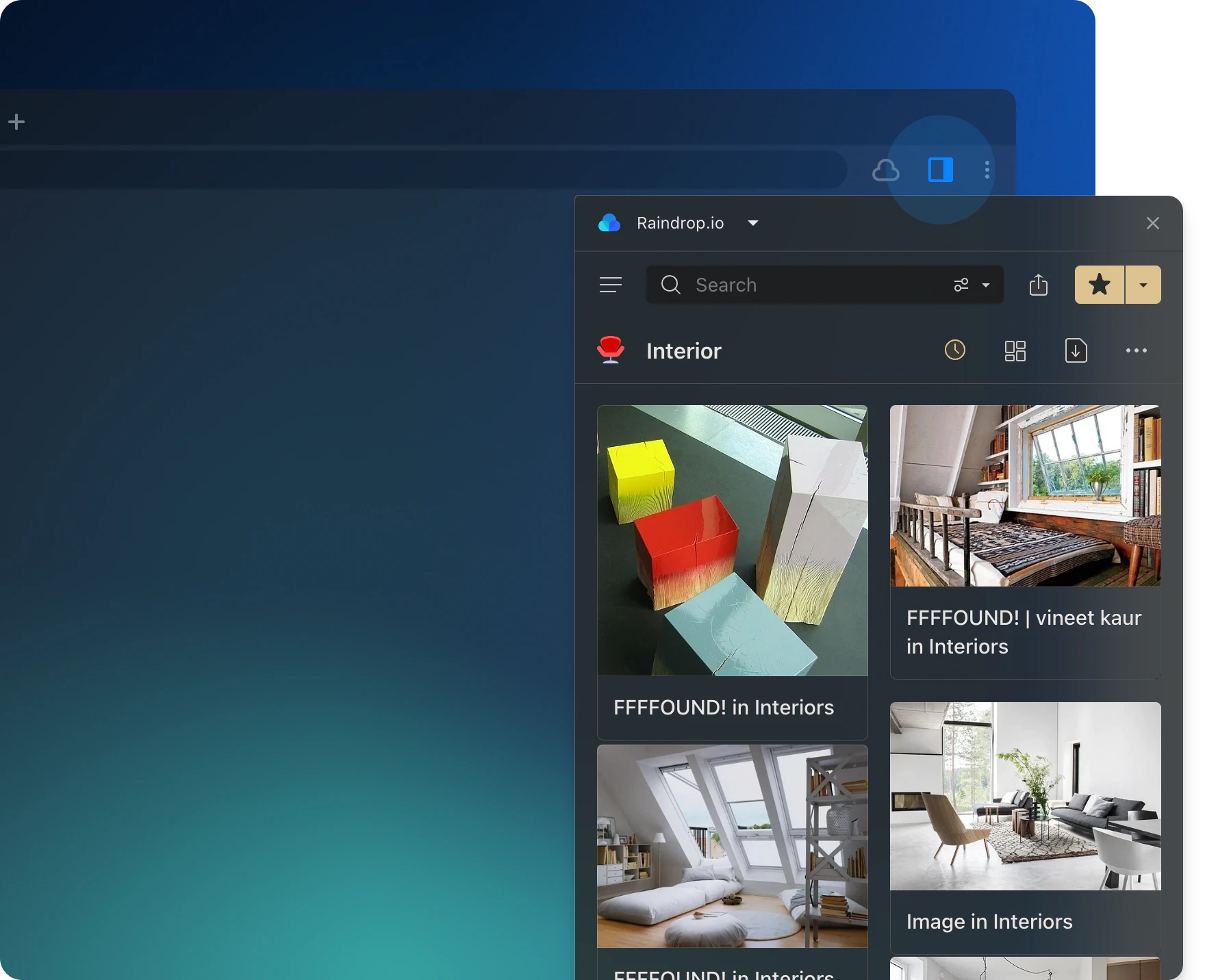Open the colored blocks bookmark thumbnail
Screen dimensions: 1205x980
732,541
